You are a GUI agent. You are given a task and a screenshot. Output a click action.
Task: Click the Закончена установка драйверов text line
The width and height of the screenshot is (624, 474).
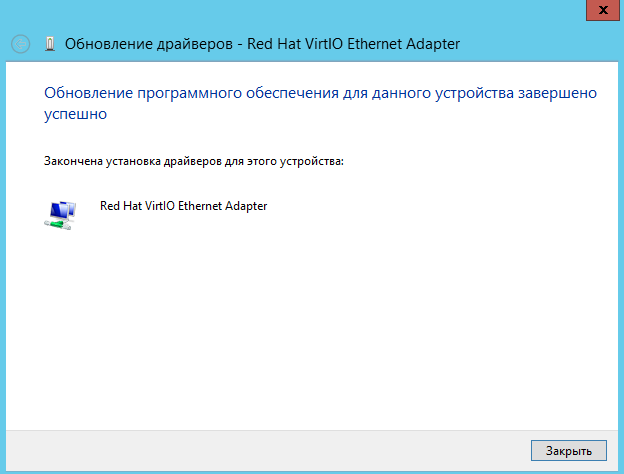coord(193,160)
